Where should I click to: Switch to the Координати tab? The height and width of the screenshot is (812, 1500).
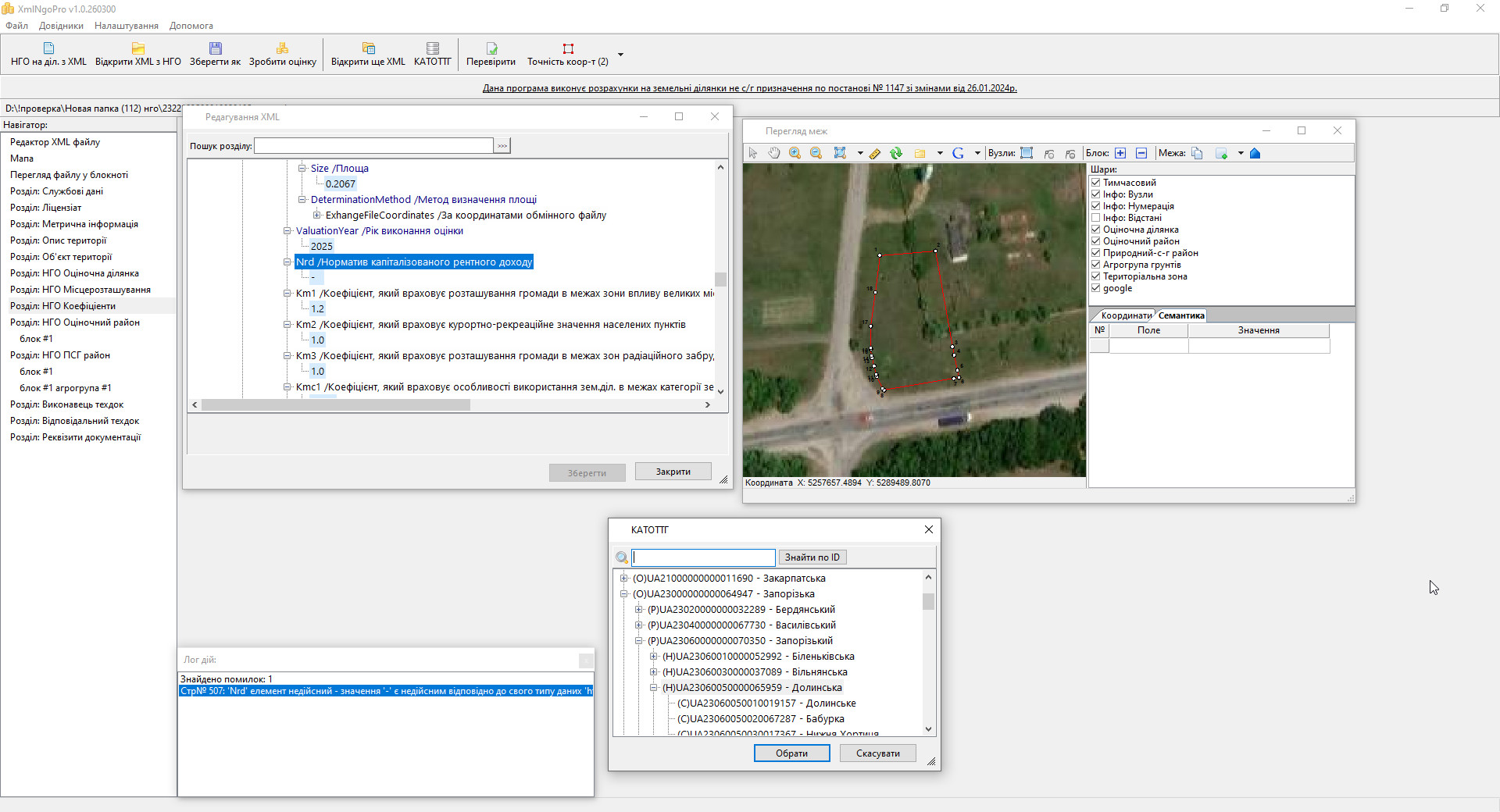tap(1125, 315)
